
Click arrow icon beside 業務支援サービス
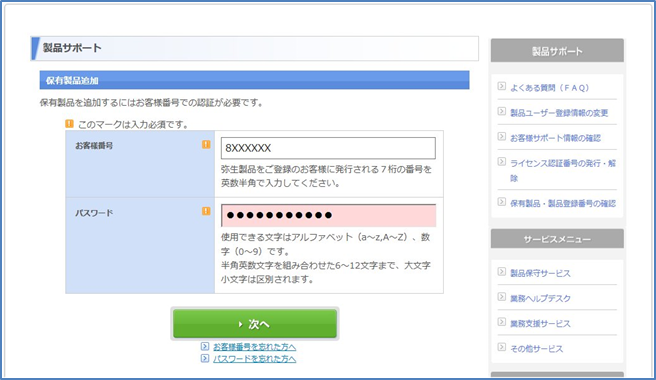click(502, 321)
